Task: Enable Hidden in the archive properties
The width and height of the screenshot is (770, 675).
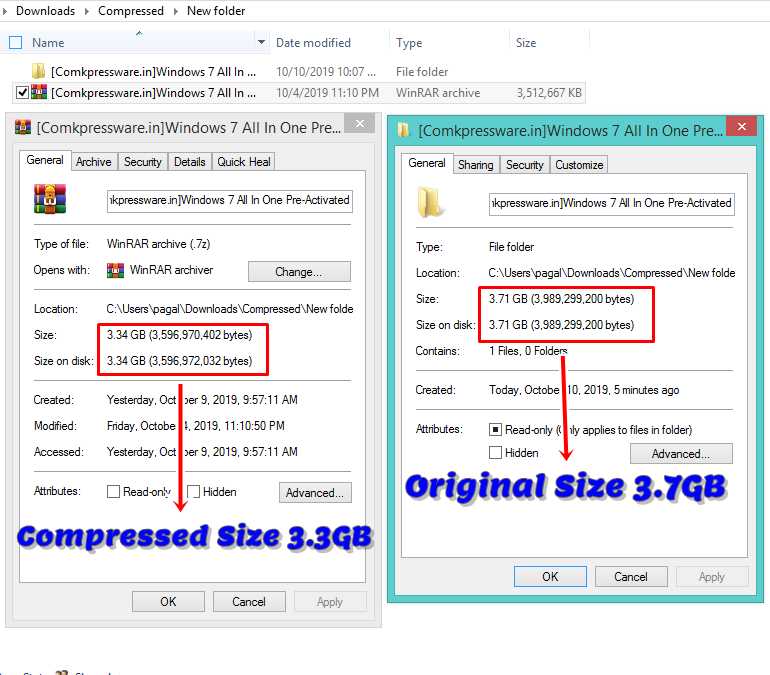Action: pyautogui.click(x=193, y=491)
